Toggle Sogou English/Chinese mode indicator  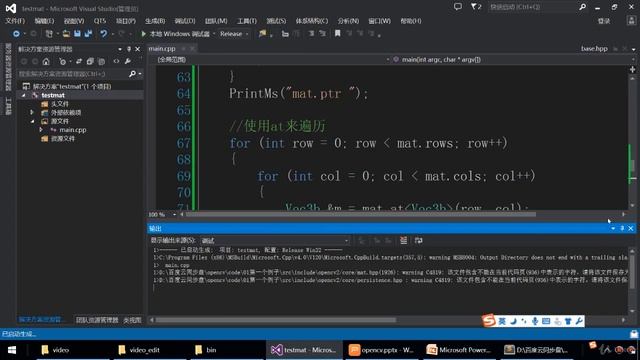point(502,321)
